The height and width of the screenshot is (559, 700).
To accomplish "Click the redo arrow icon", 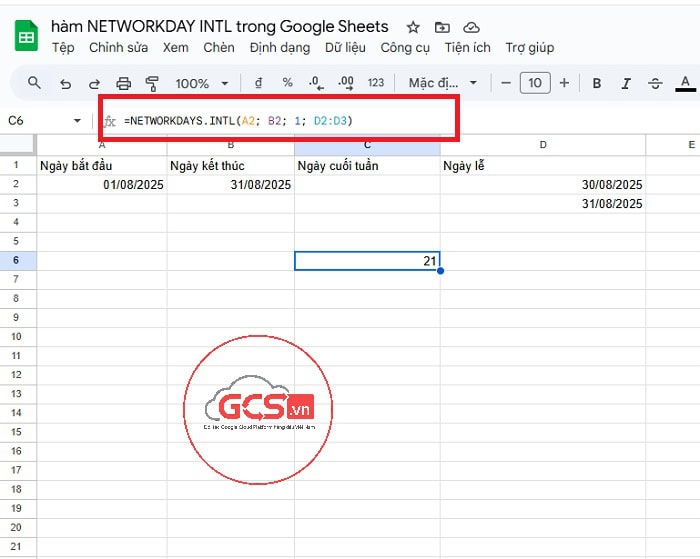I will 94,84.
